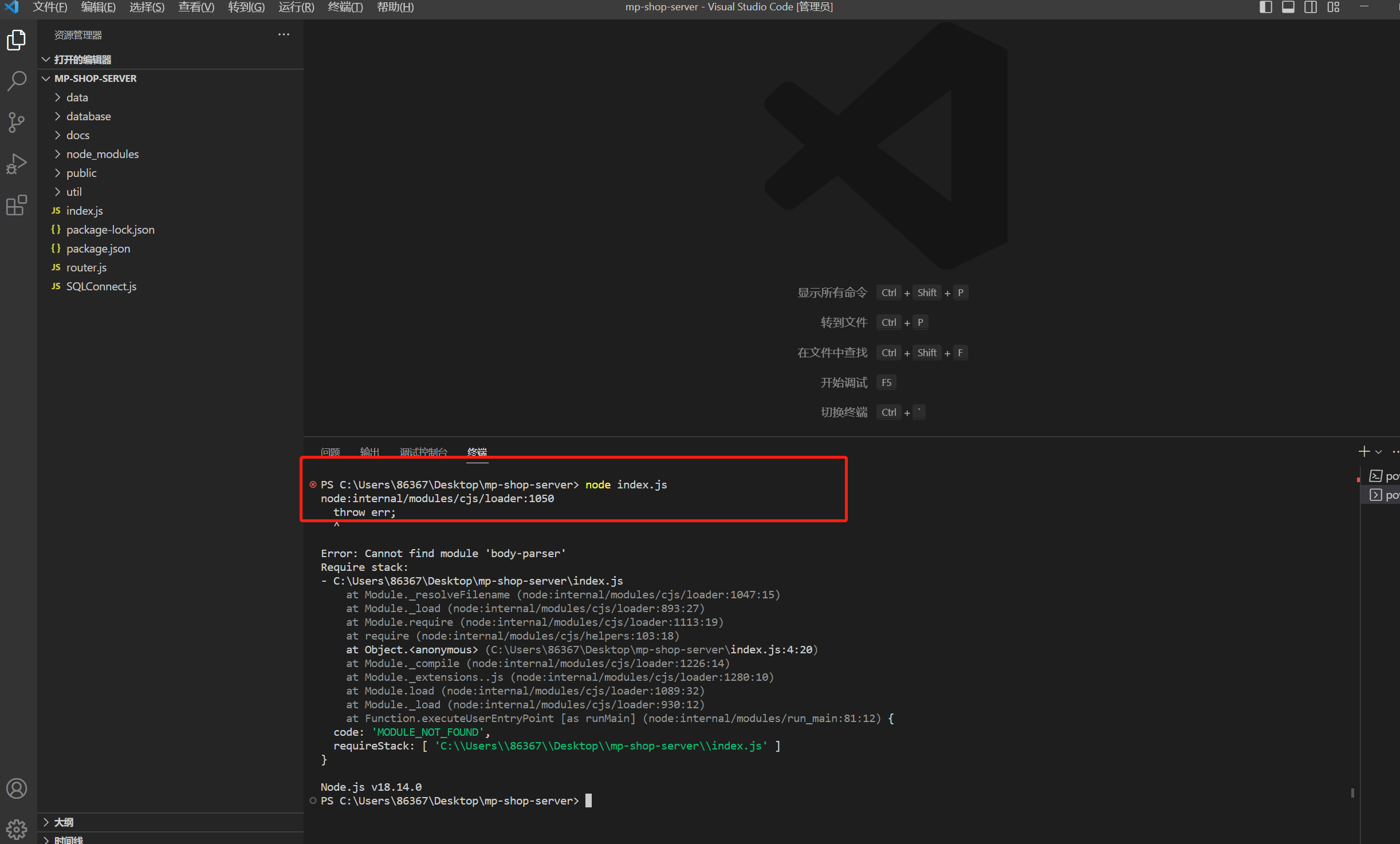Expand the docs folder
Screen dimensions: 1400x844
click(57, 135)
